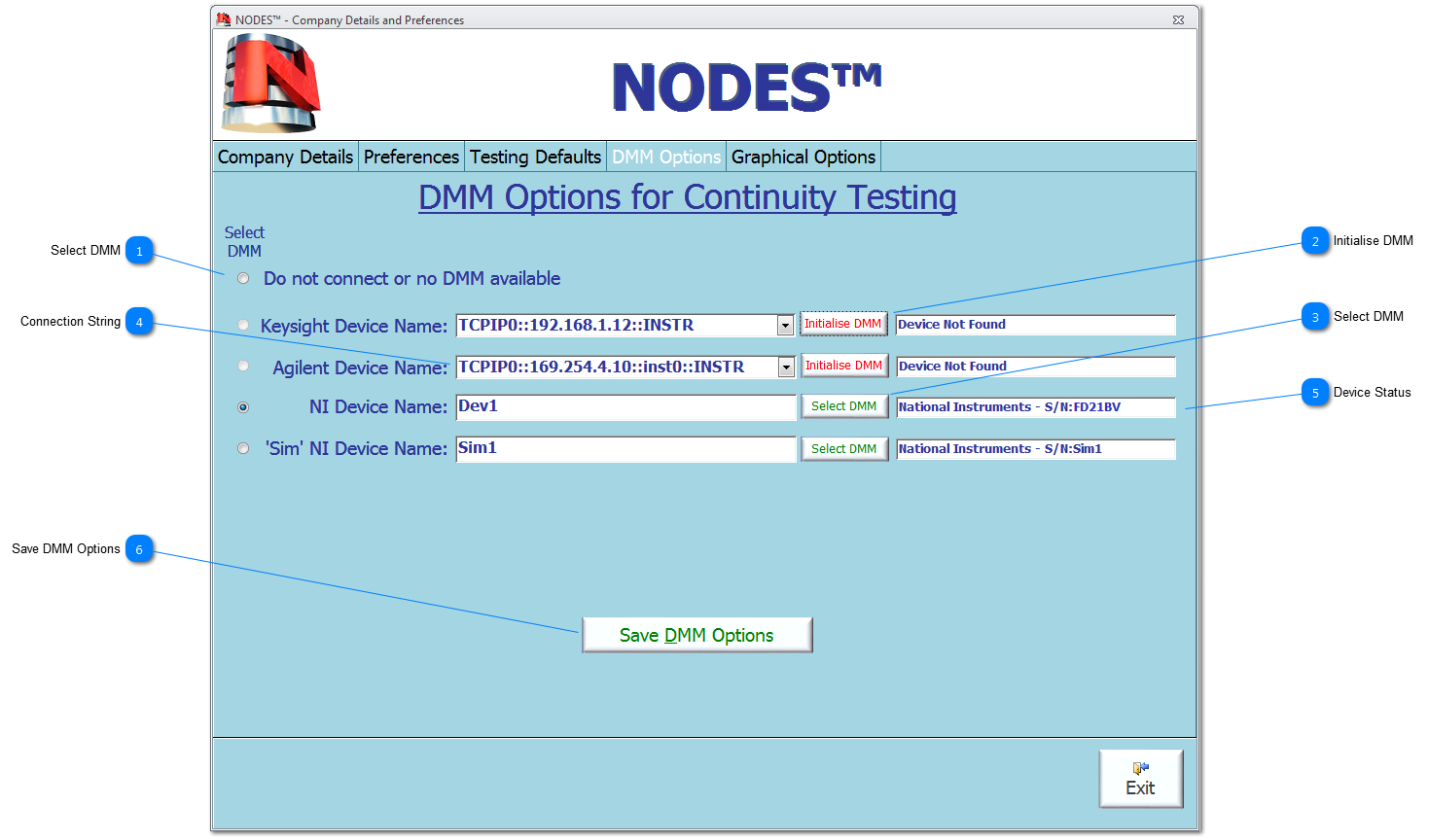Initialise the Keysight DMM
This screenshot has width=1429, height=840.
coord(843,324)
